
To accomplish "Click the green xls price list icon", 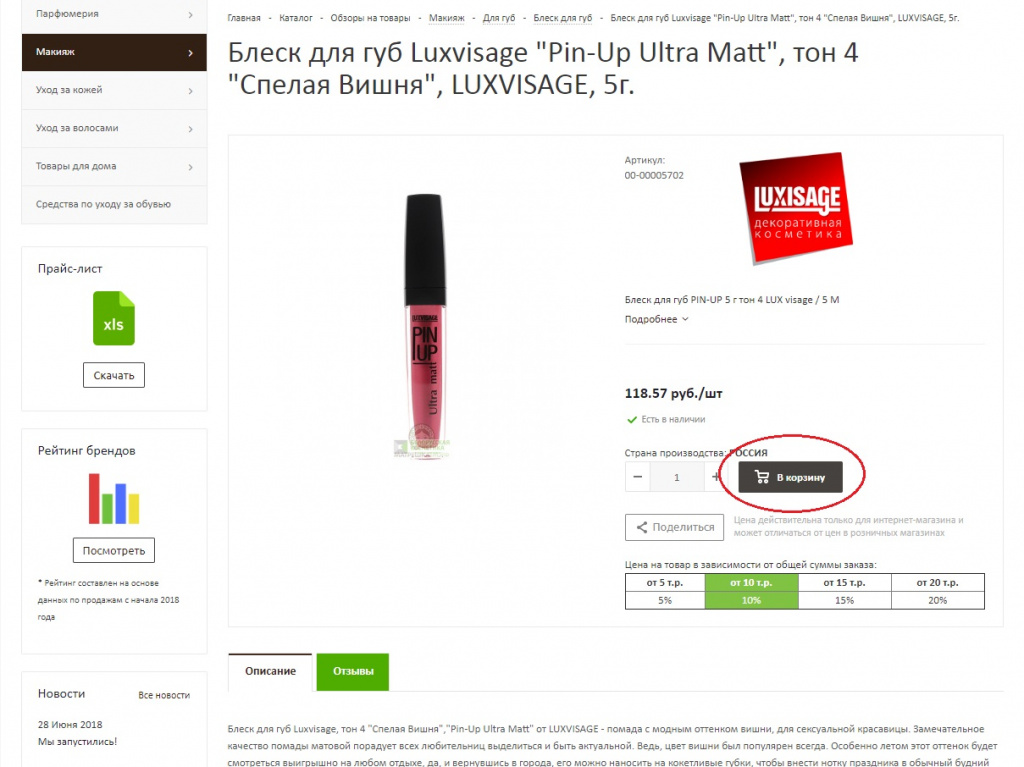I will click(x=114, y=318).
